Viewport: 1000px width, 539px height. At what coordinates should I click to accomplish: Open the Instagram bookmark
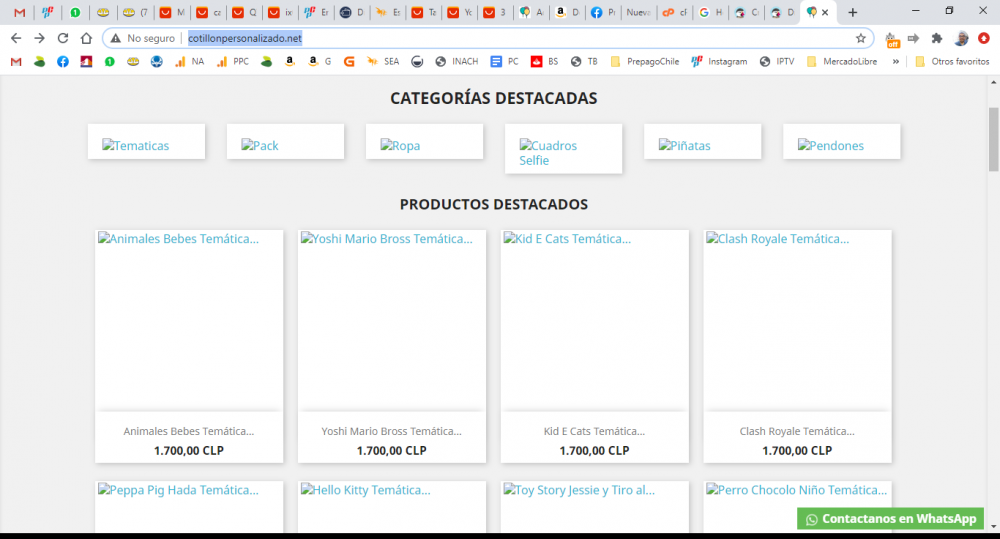719,62
